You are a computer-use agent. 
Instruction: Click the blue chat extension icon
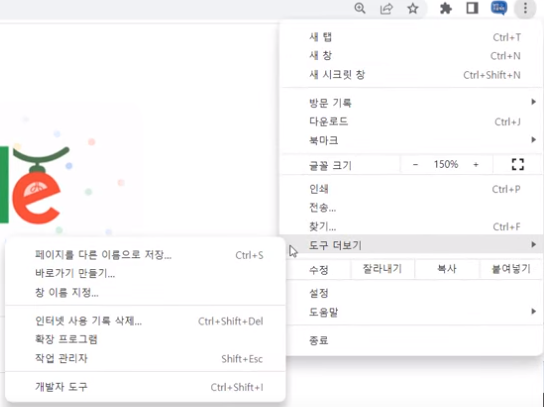499,8
